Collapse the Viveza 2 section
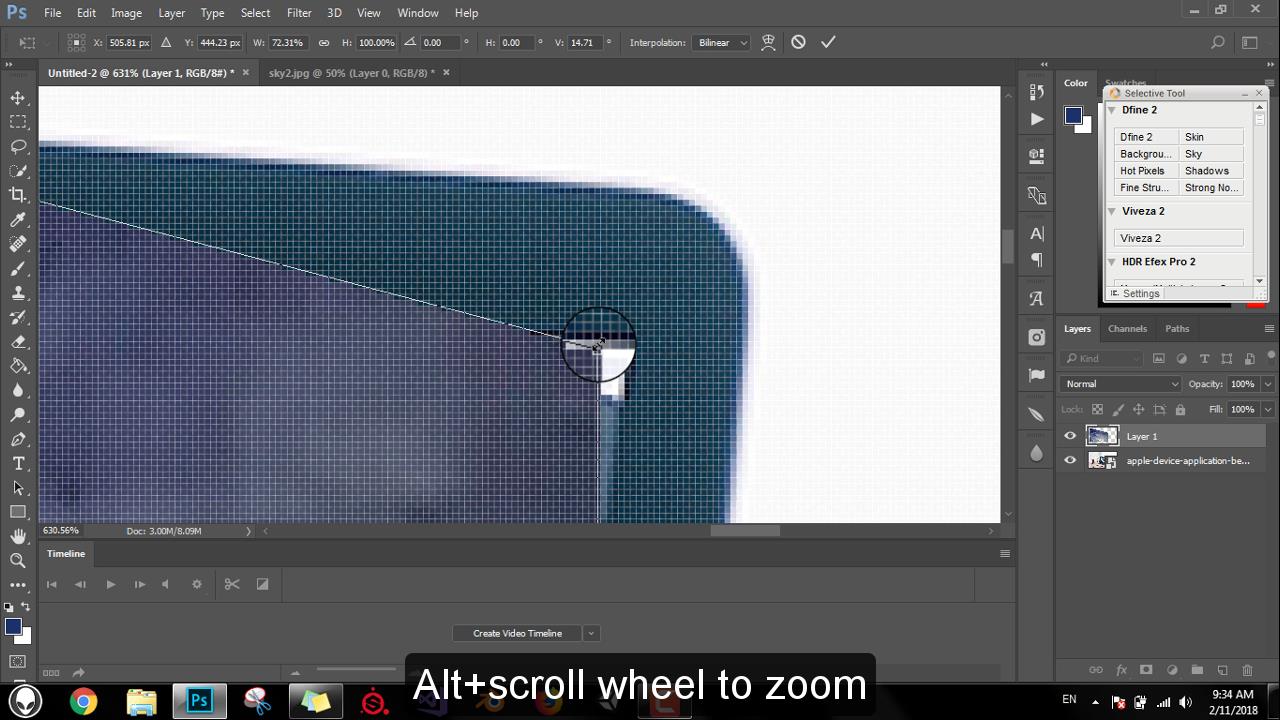The width and height of the screenshot is (1280, 720). pyautogui.click(x=1112, y=211)
